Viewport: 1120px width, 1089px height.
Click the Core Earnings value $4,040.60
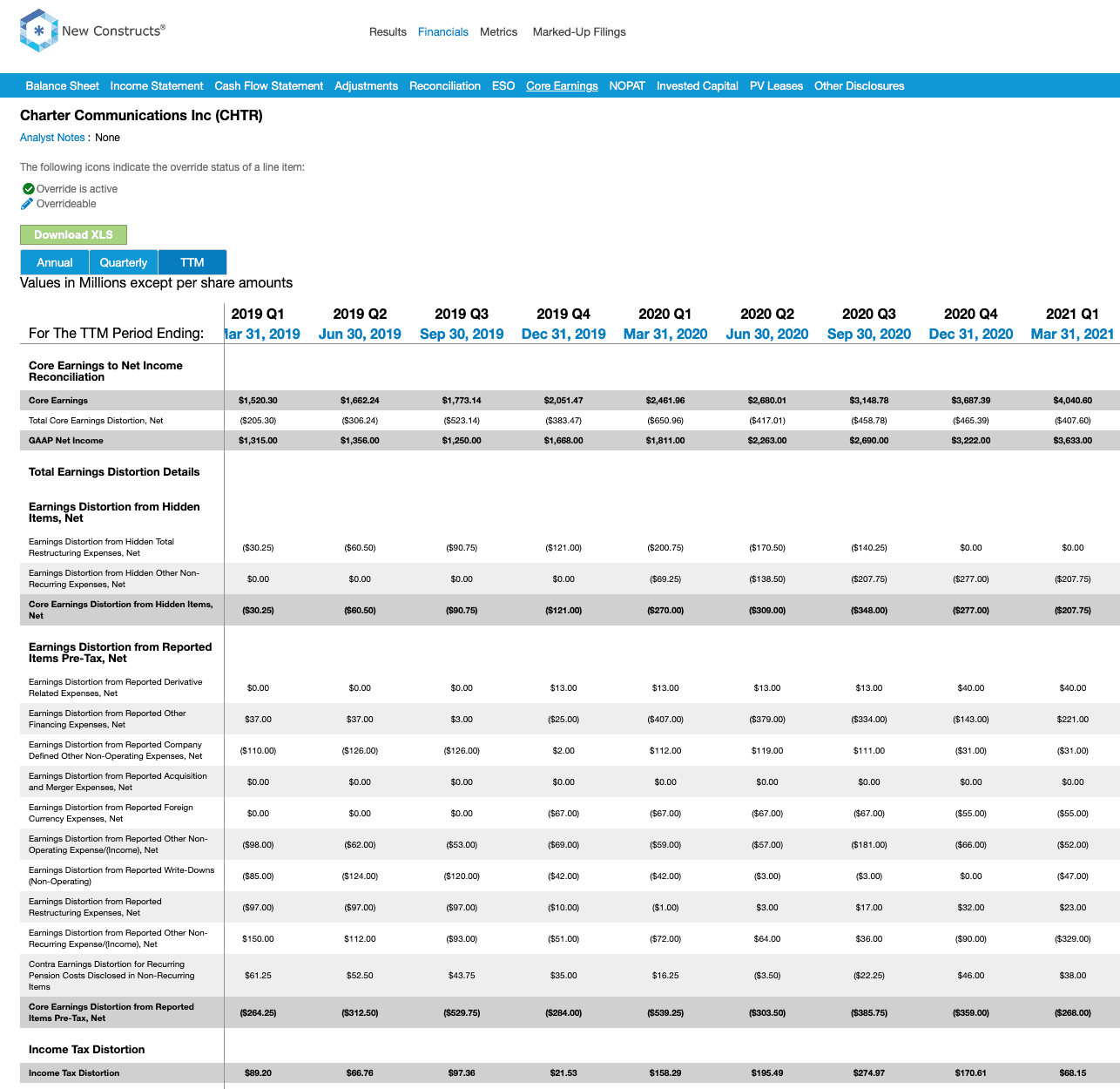point(1073,401)
